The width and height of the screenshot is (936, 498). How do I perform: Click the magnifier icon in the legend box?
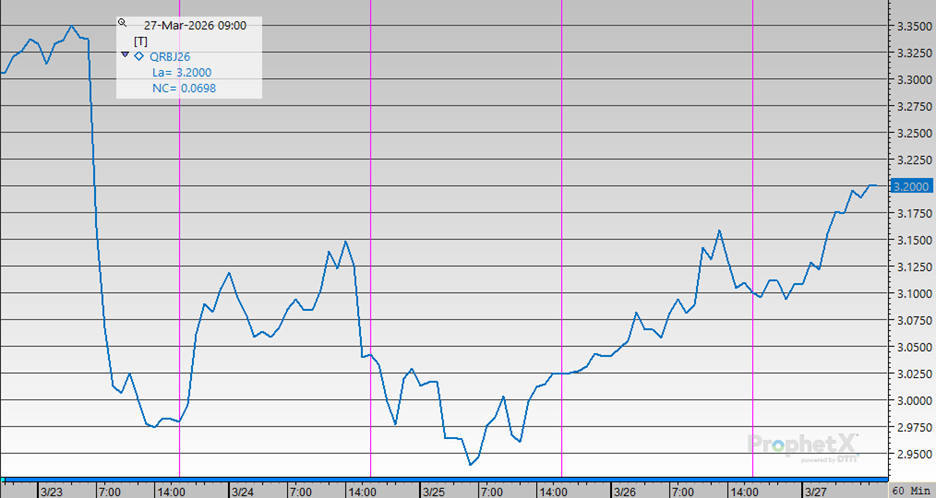click(x=122, y=22)
